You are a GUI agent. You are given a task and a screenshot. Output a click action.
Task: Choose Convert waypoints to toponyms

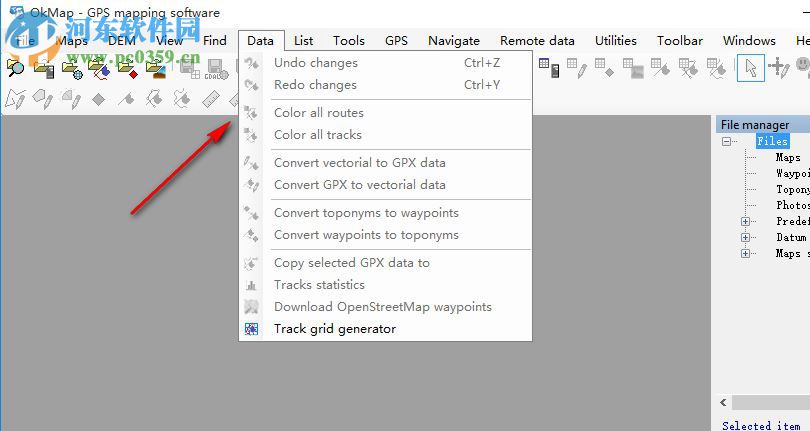click(385, 235)
